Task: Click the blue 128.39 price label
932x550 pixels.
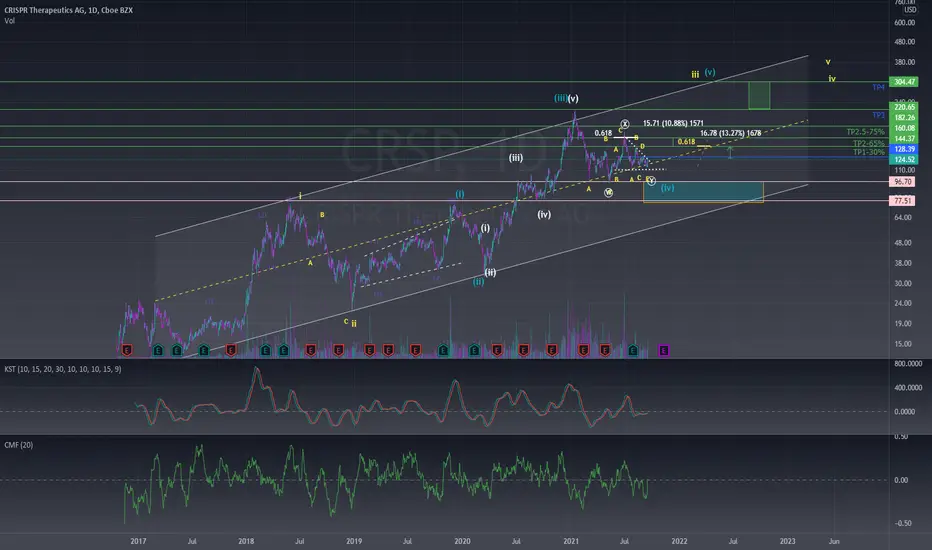Action: pos(903,149)
